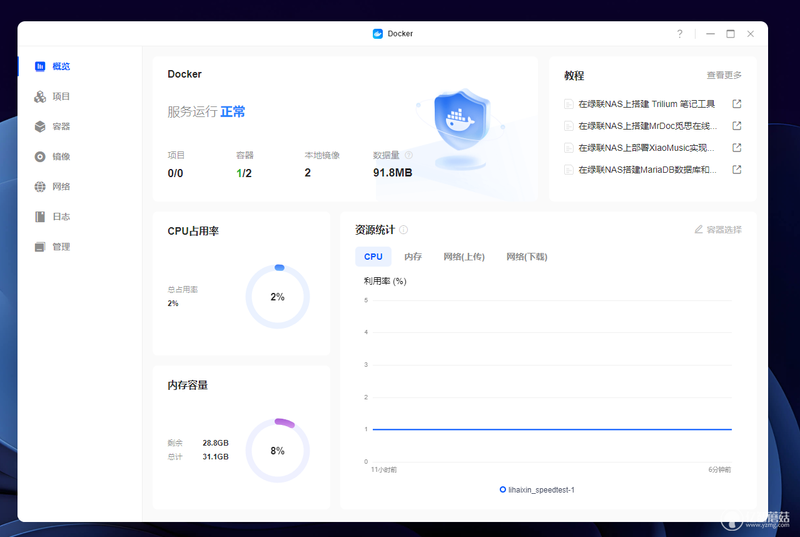Image resolution: width=800 pixels, height=537 pixels.
Task: Click the 教程 tutorials heading
Action: pyautogui.click(x=574, y=75)
